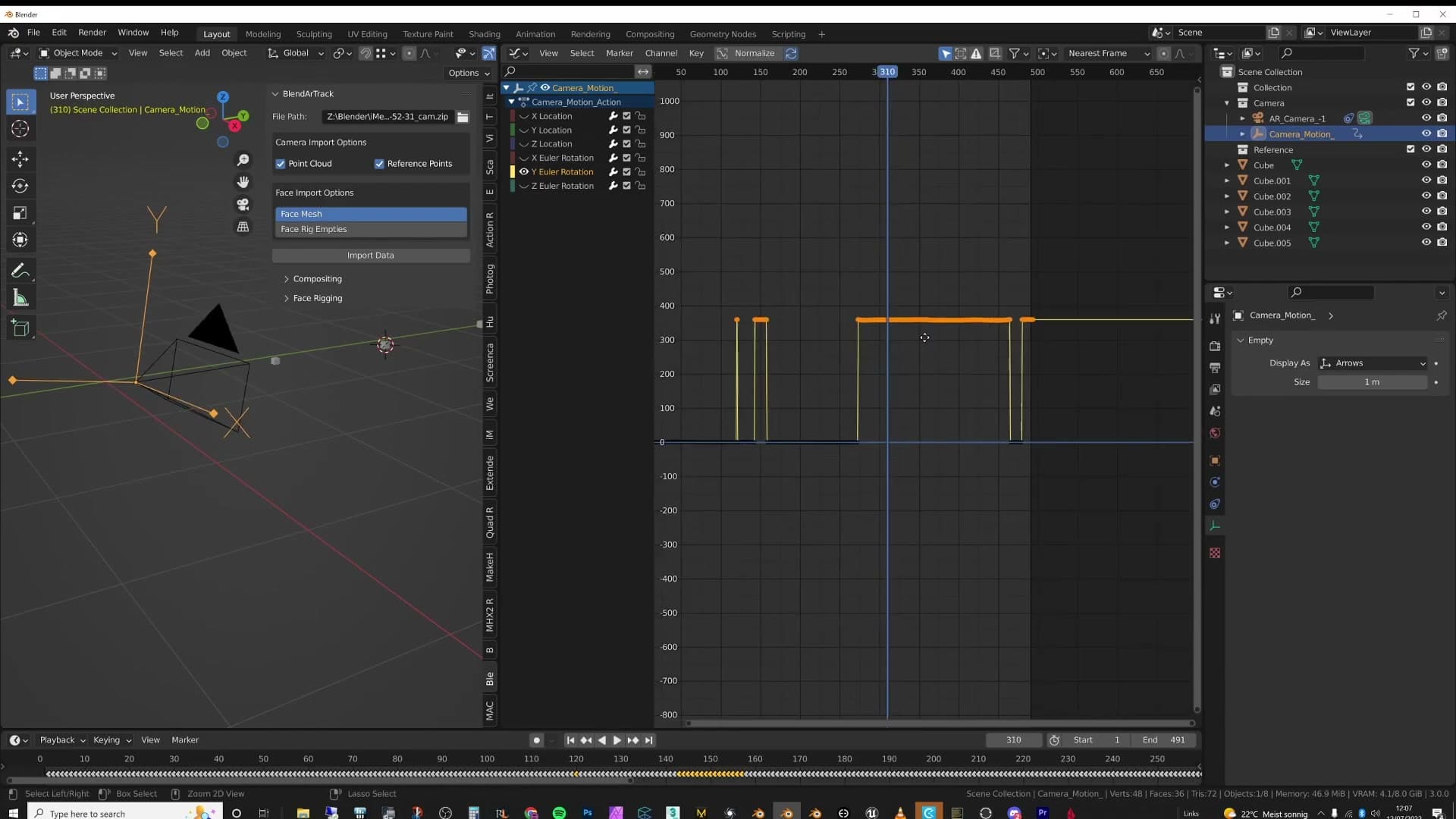This screenshot has height=819, width=1456.
Task: Open the Object Mode dropdown
Action: (78, 53)
